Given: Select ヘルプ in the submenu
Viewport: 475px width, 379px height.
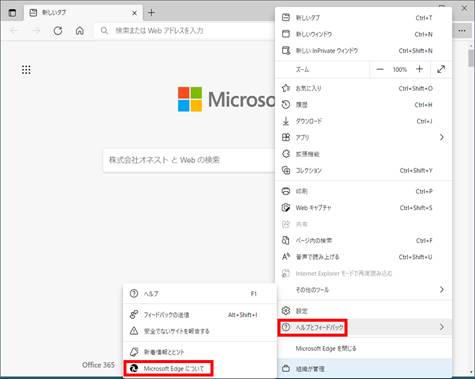Looking at the screenshot, I should [199, 294].
